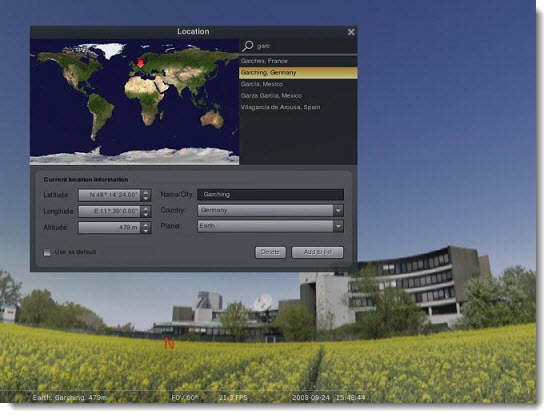Screen dimensions: 551x418
Task: Increase longitude with up stepper arrow
Action: [146, 208]
